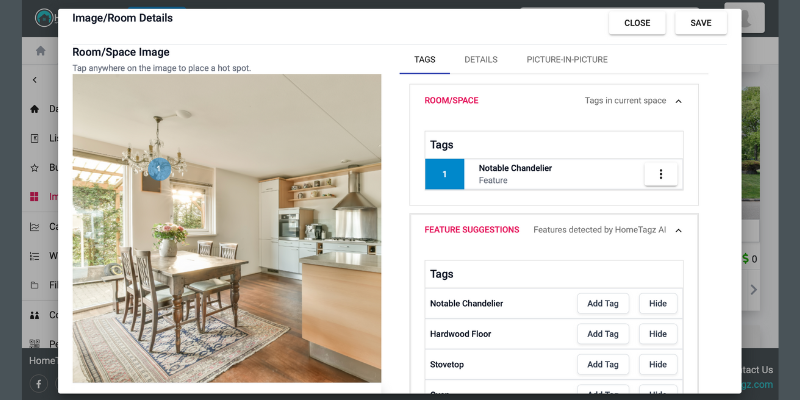Click the people contacts icon in sidebar
800x400 pixels.
point(35,315)
